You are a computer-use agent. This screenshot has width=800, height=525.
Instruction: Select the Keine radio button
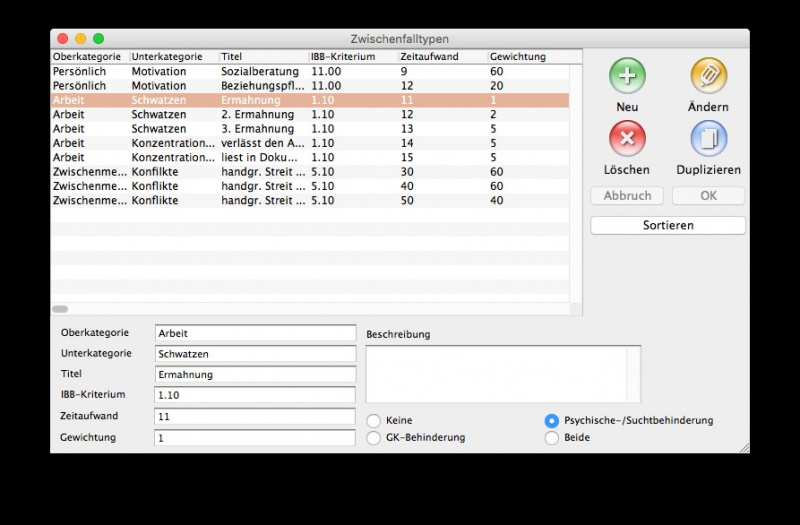374,421
